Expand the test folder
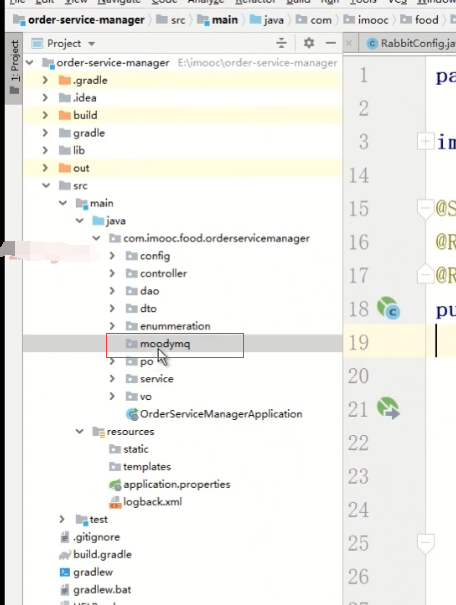The height and width of the screenshot is (605, 456). tap(62, 519)
